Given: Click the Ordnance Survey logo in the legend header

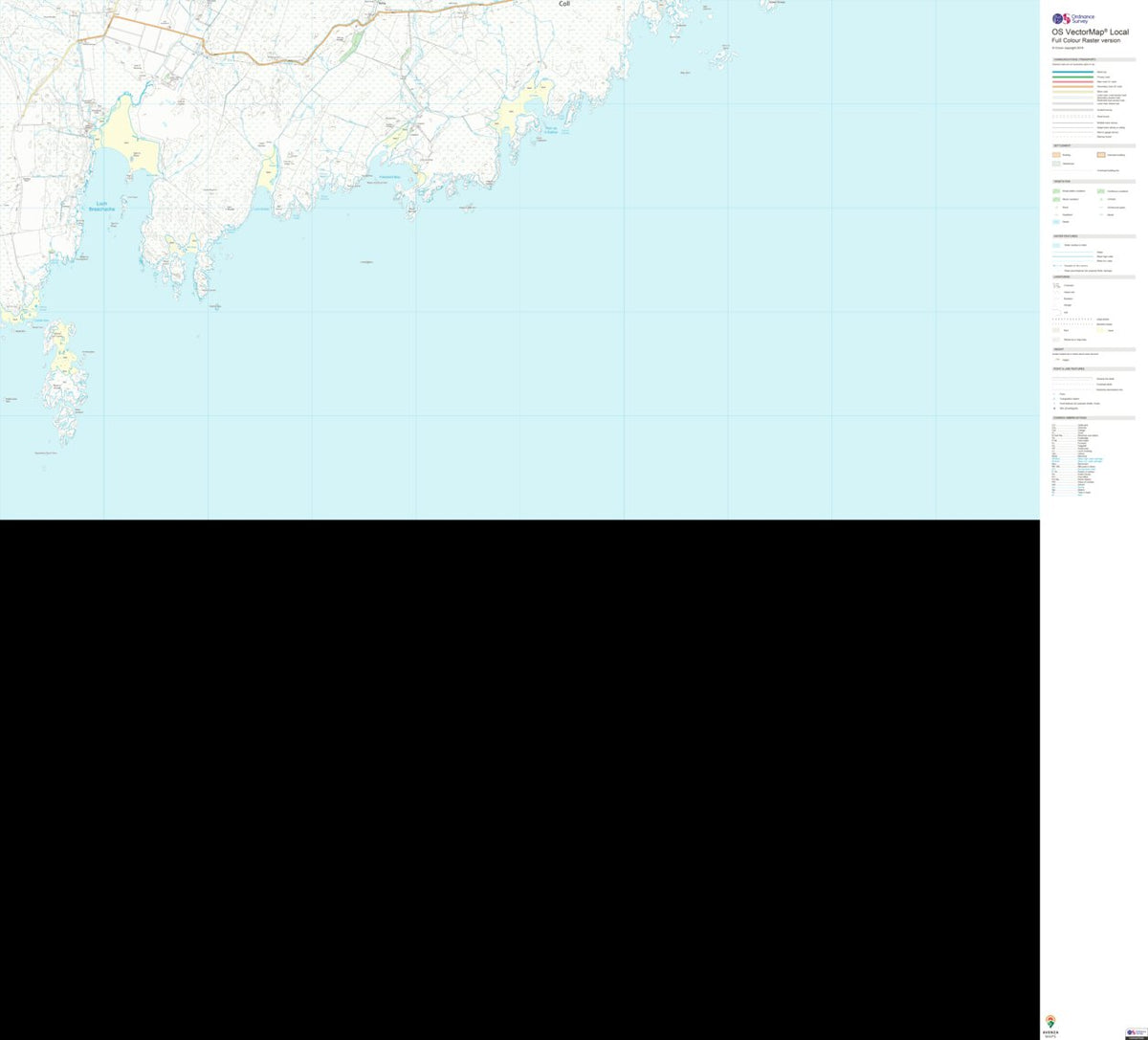Looking at the screenshot, I should [1073, 18].
